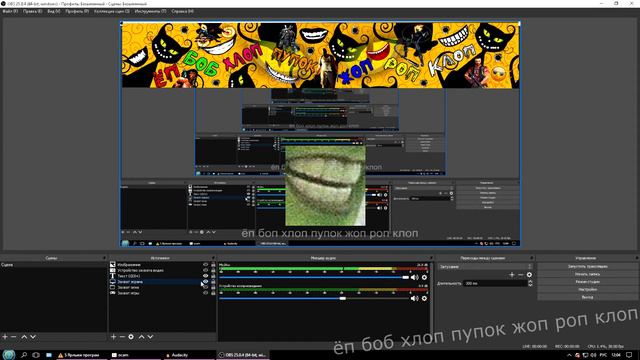Select Текст (GDI+) source row
This screenshot has width=640, height=360.
[x=162, y=276]
